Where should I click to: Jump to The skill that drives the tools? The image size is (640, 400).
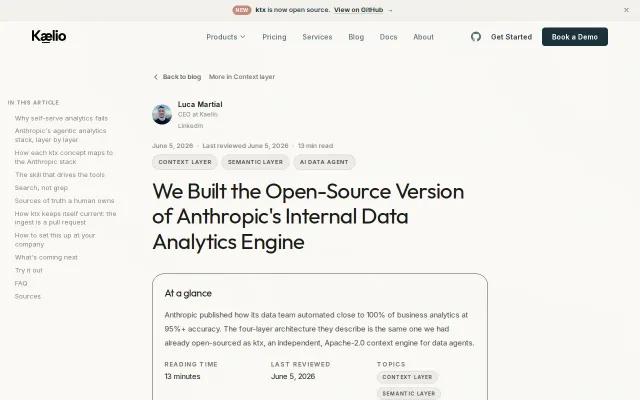[60, 175]
